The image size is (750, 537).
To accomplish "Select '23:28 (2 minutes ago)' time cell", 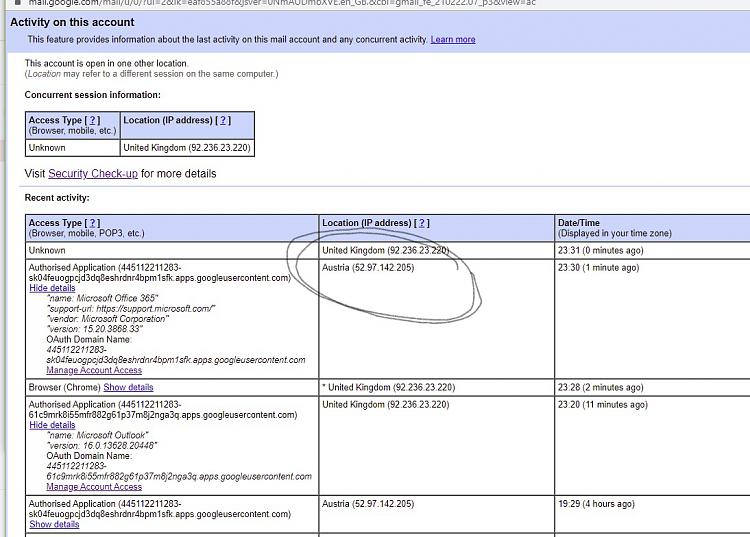I will click(600, 387).
